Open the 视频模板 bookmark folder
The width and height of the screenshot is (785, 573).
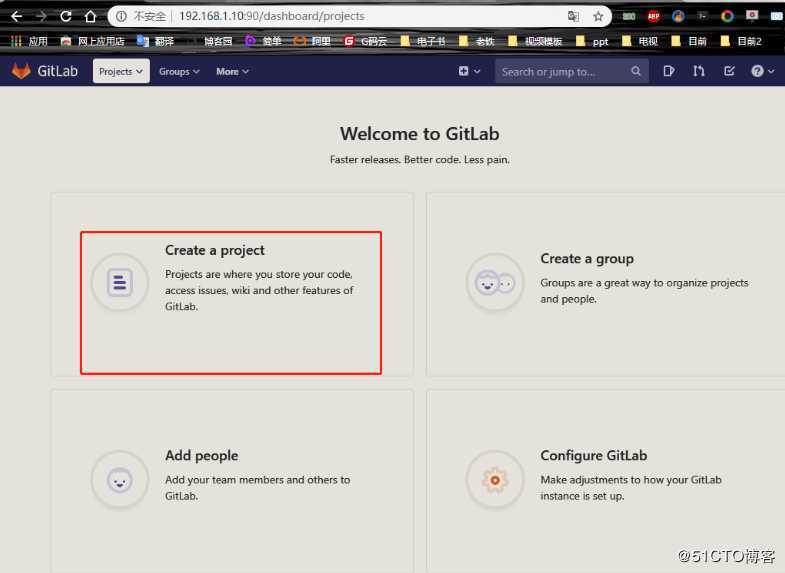(535, 41)
